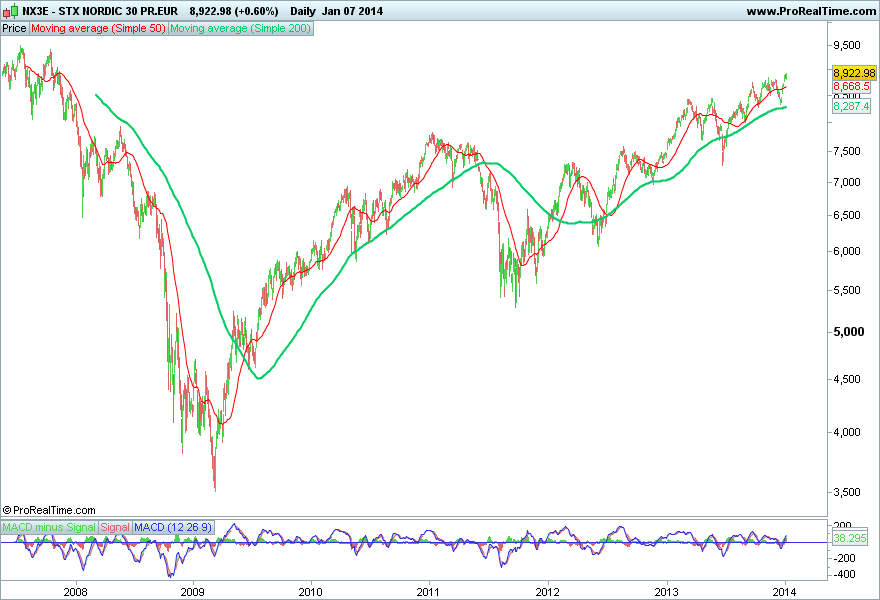Viewport: 880px width, 600px height.
Task: Click the 2008 time axis label
Action: click(75, 592)
